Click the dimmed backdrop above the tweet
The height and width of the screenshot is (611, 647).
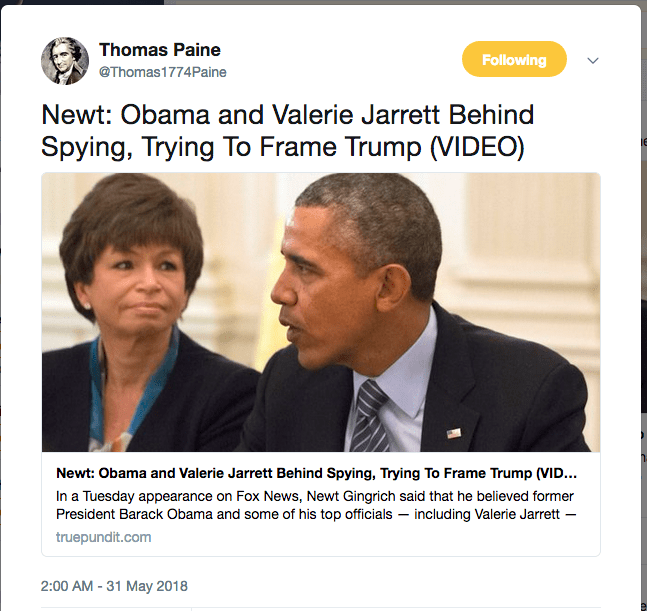pyautogui.click(x=320, y=2)
